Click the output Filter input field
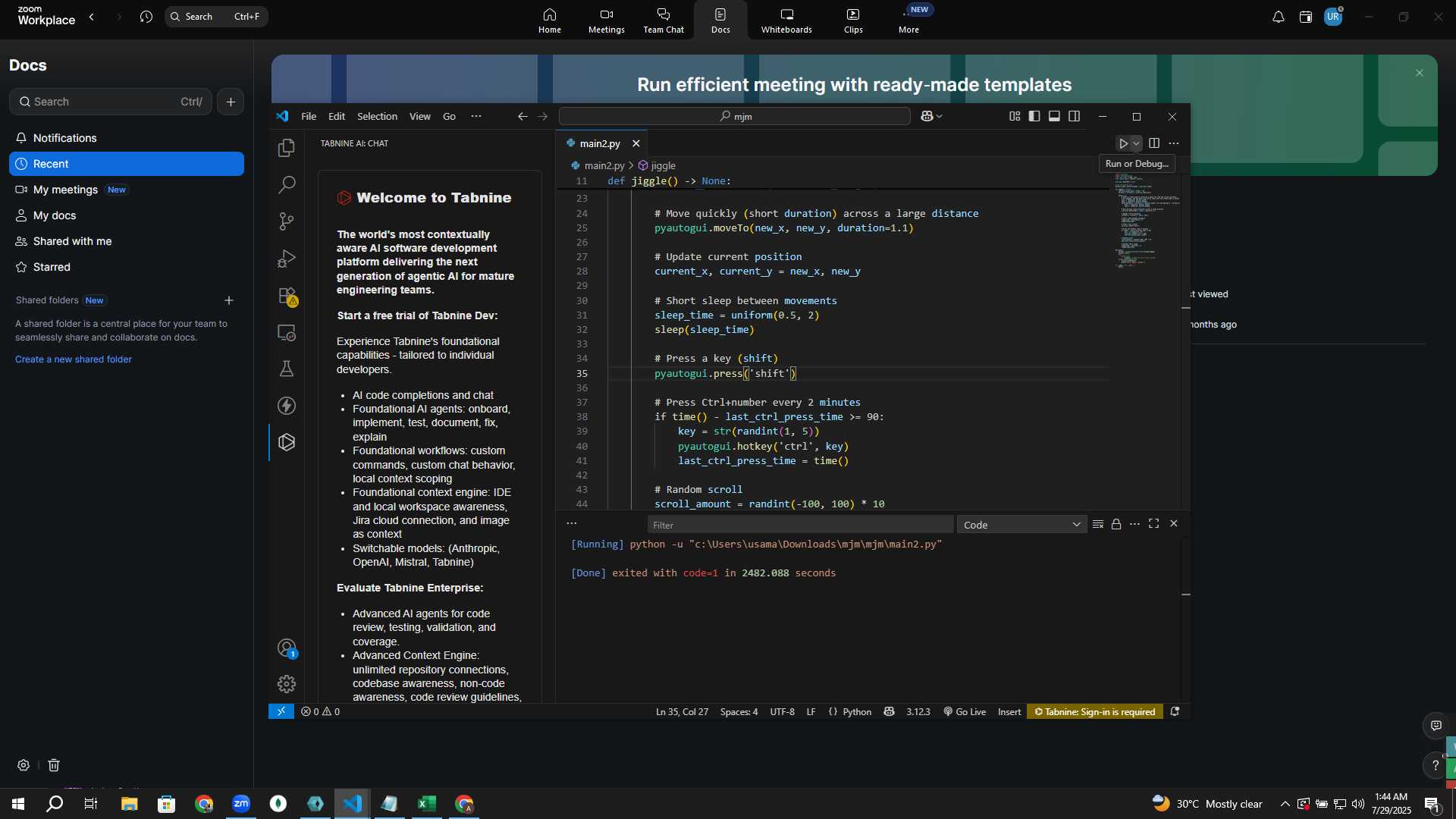 pyautogui.click(x=800, y=525)
